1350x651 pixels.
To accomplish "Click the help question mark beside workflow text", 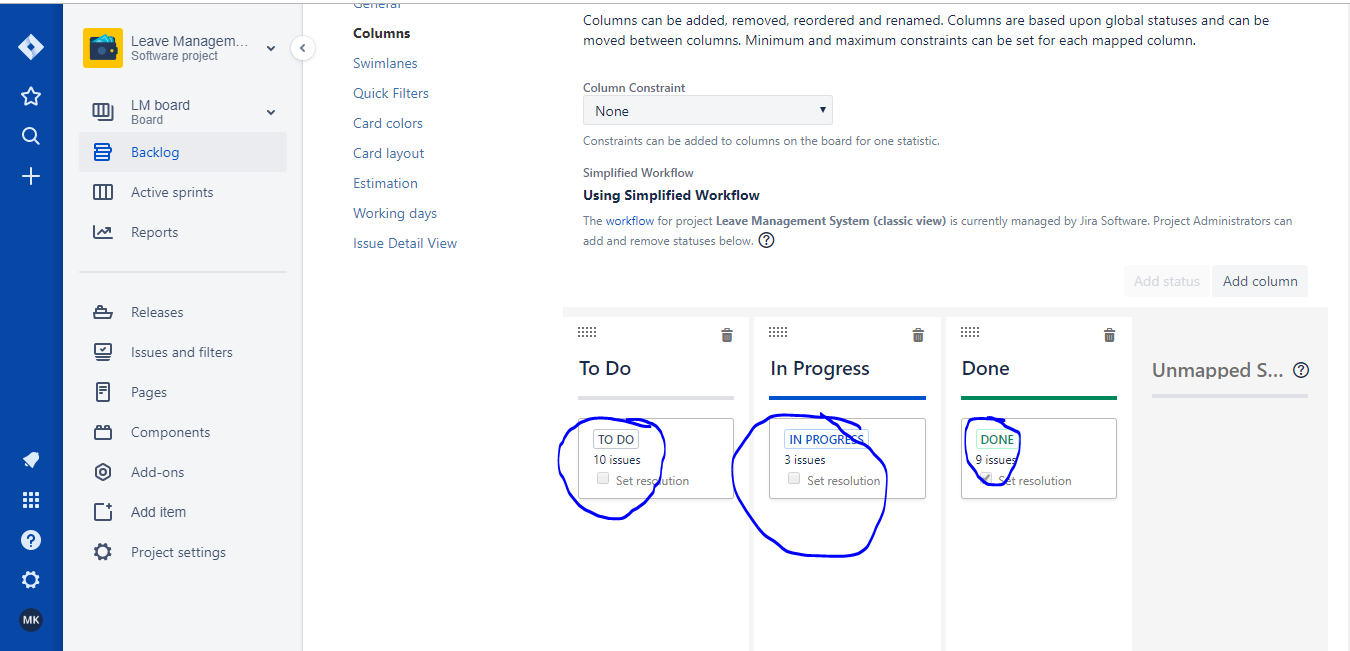I will coord(766,240).
